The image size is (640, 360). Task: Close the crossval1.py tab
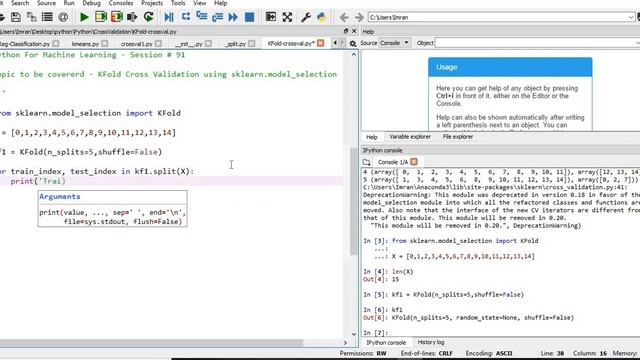(158, 43)
